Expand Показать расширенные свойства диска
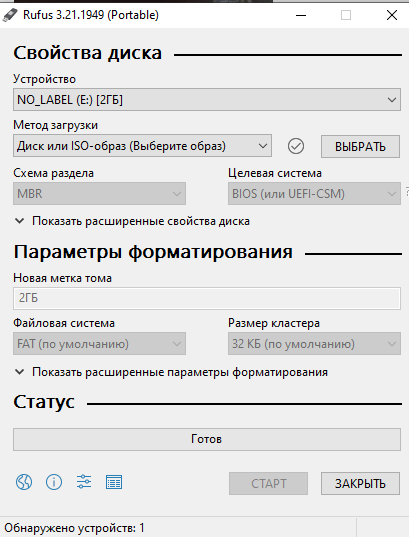The width and height of the screenshot is (409, 537). (x=132, y=221)
